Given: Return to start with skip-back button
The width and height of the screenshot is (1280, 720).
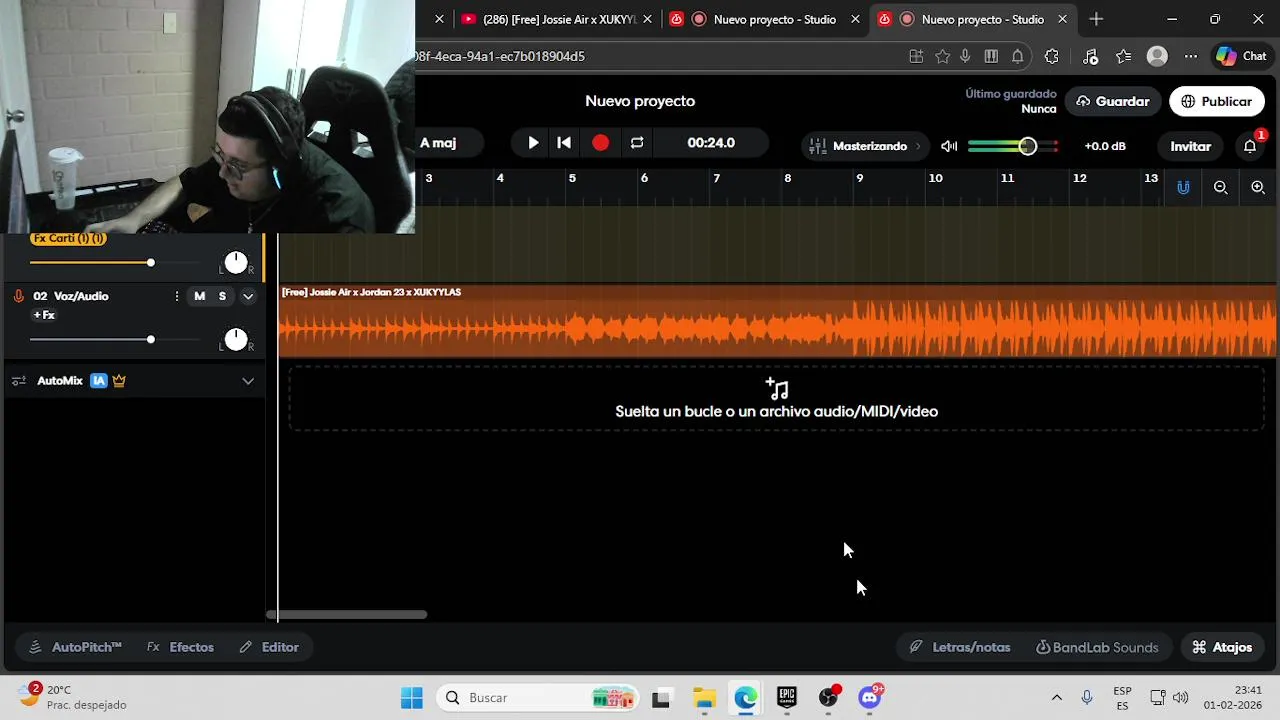Looking at the screenshot, I should click(x=564, y=143).
